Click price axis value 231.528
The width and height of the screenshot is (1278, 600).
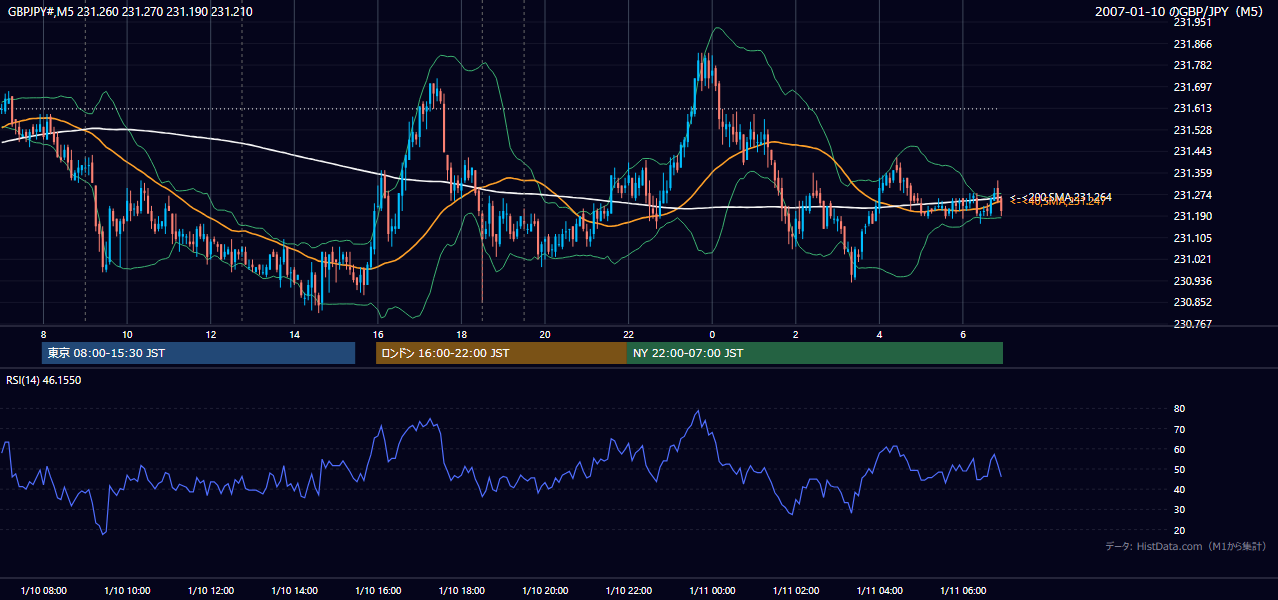pyautogui.click(x=1192, y=130)
